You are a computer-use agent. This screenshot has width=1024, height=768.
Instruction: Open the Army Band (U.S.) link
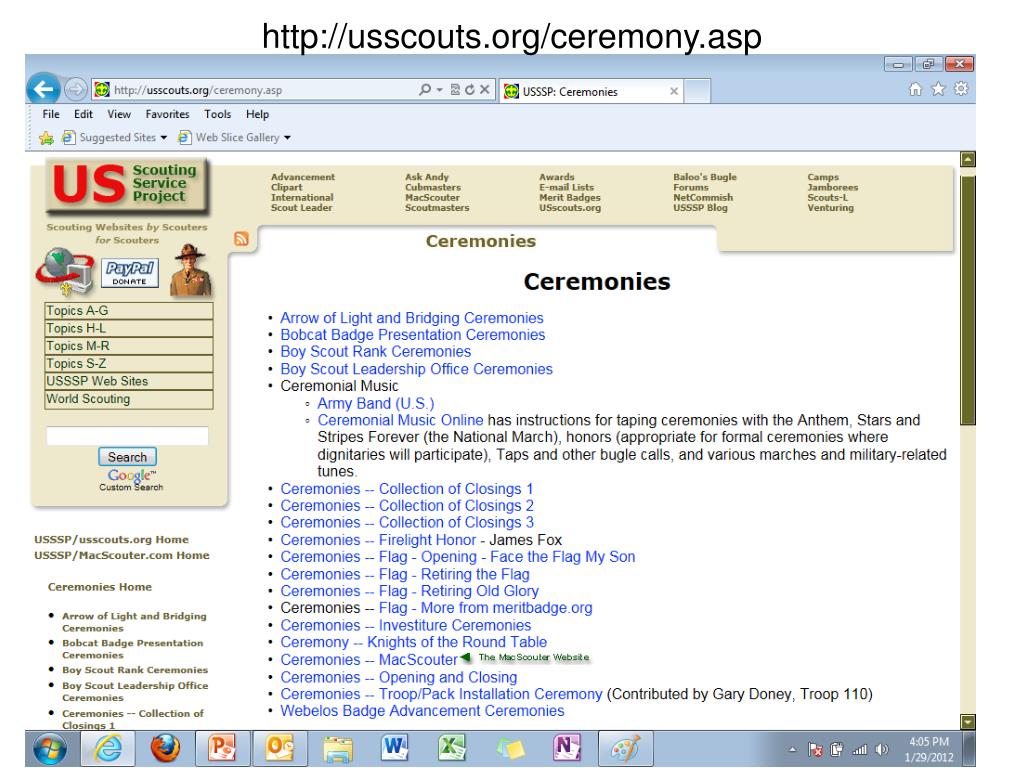click(376, 404)
